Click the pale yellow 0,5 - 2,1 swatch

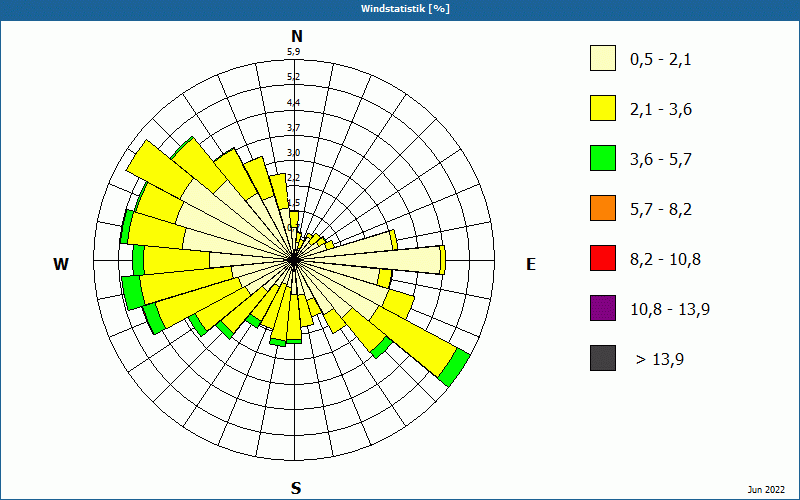click(x=603, y=58)
